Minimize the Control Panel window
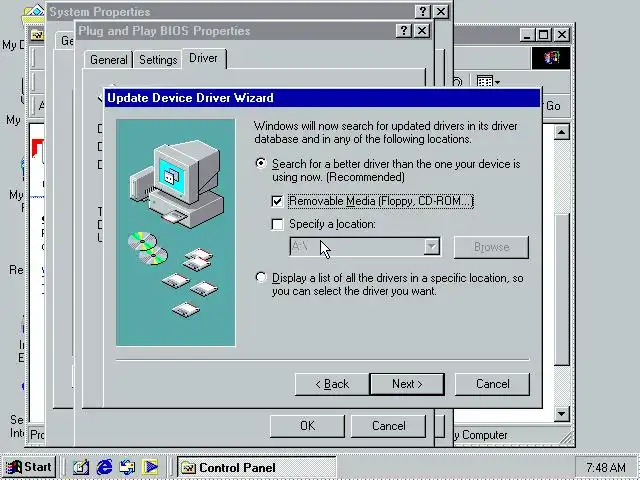This screenshot has height=480, width=640. pos(527,35)
